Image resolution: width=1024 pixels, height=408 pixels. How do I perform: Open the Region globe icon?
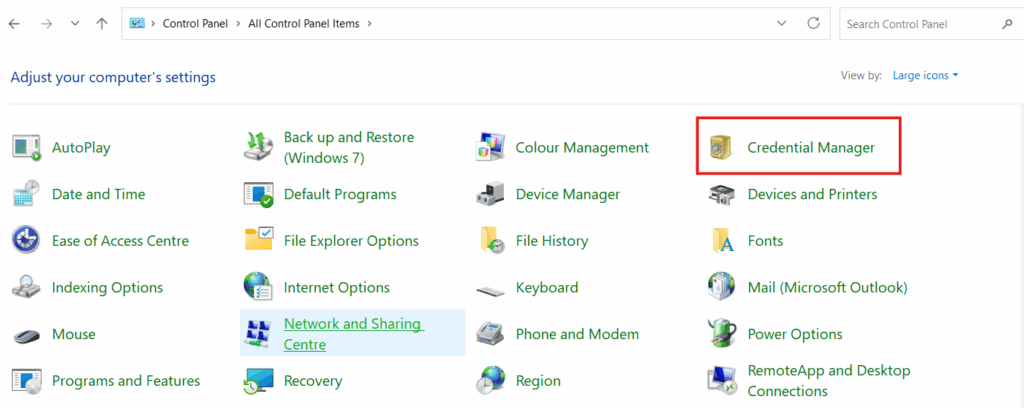pyautogui.click(x=490, y=381)
